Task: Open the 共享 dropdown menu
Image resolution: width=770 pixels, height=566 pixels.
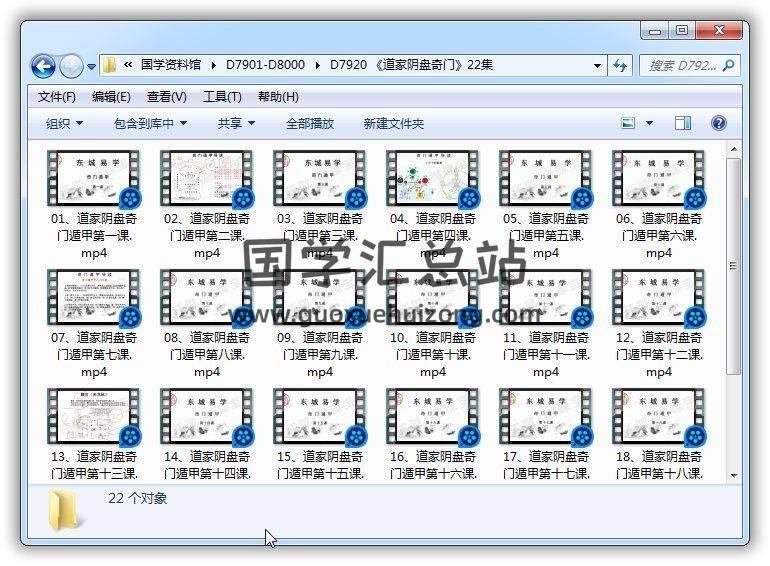Action: click(237, 124)
